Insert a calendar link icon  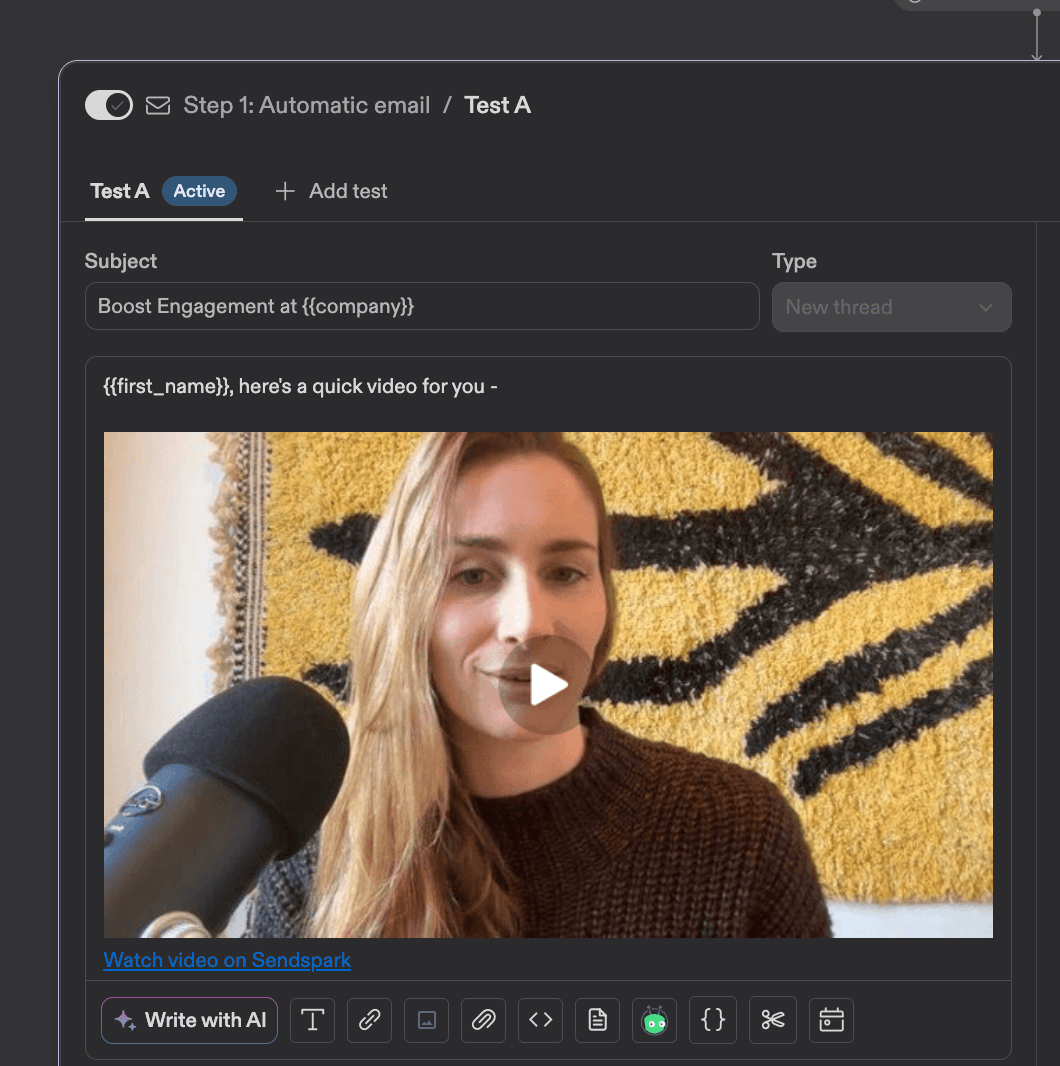click(832, 1020)
